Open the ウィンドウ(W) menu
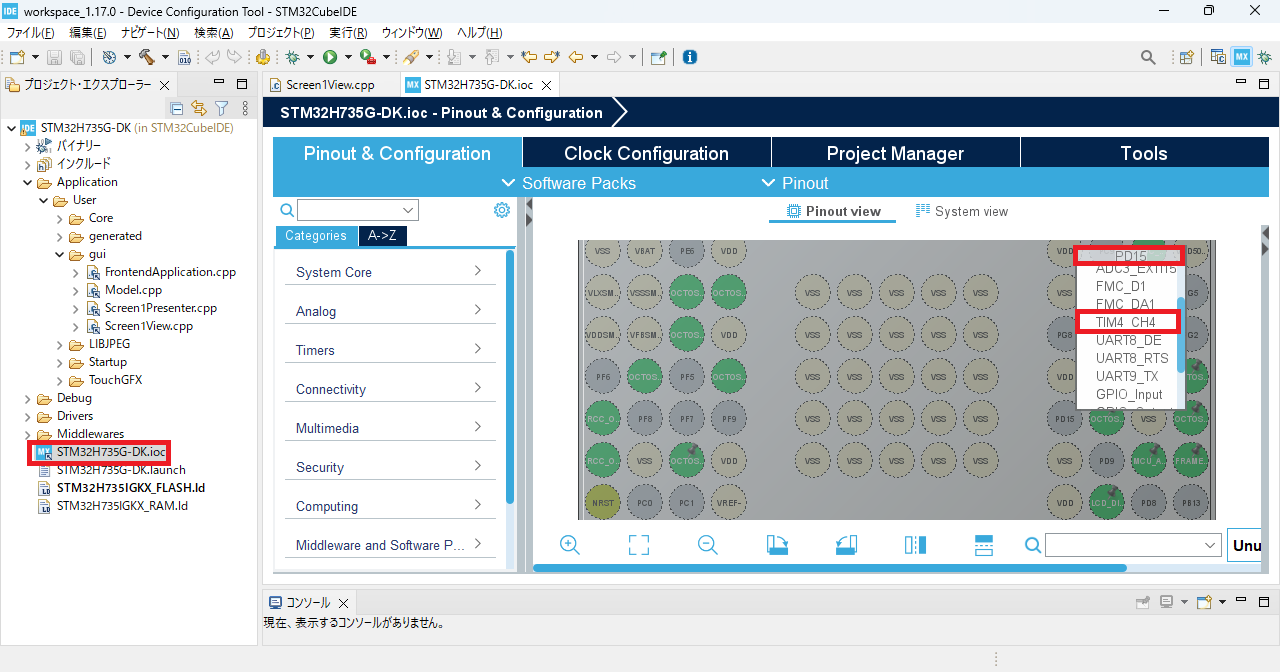This screenshot has height=672, width=1280. point(412,33)
